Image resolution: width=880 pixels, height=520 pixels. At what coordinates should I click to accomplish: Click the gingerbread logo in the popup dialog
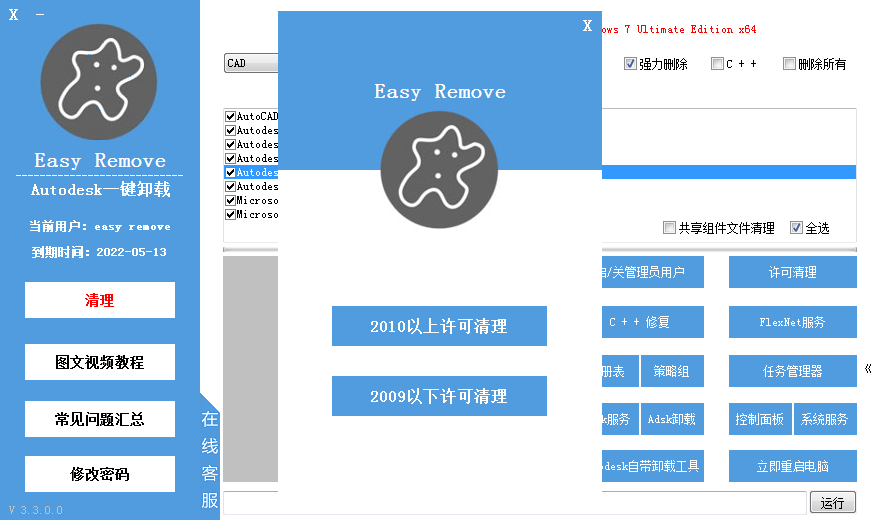(x=439, y=169)
